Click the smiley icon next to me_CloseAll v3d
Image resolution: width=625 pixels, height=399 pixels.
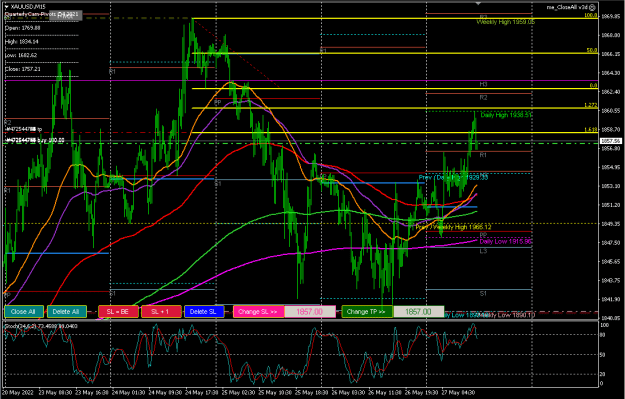pyautogui.click(x=592, y=7)
